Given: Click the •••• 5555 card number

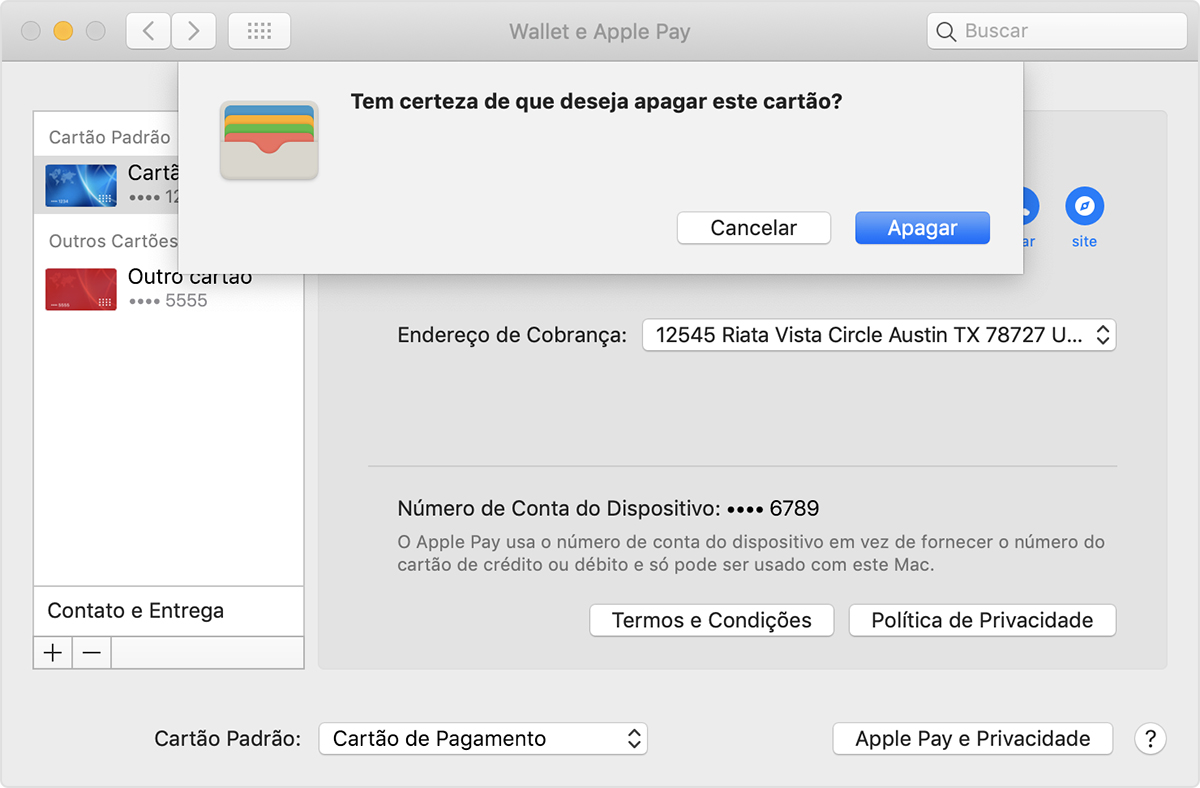Looking at the screenshot, I should pyautogui.click(x=168, y=300).
